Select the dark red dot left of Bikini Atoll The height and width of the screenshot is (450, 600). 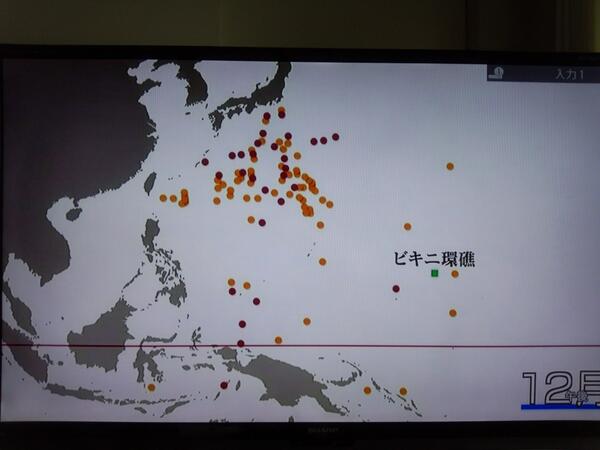click(396, 289)
